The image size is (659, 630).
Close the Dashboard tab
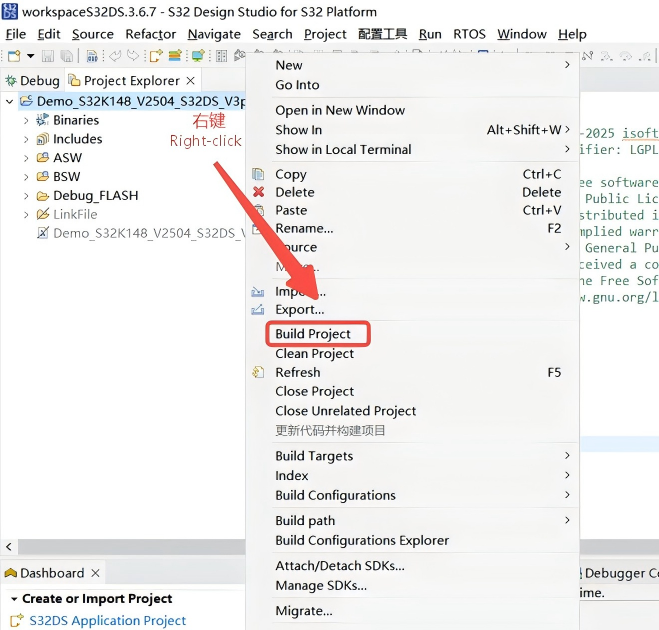pos(95,573)
